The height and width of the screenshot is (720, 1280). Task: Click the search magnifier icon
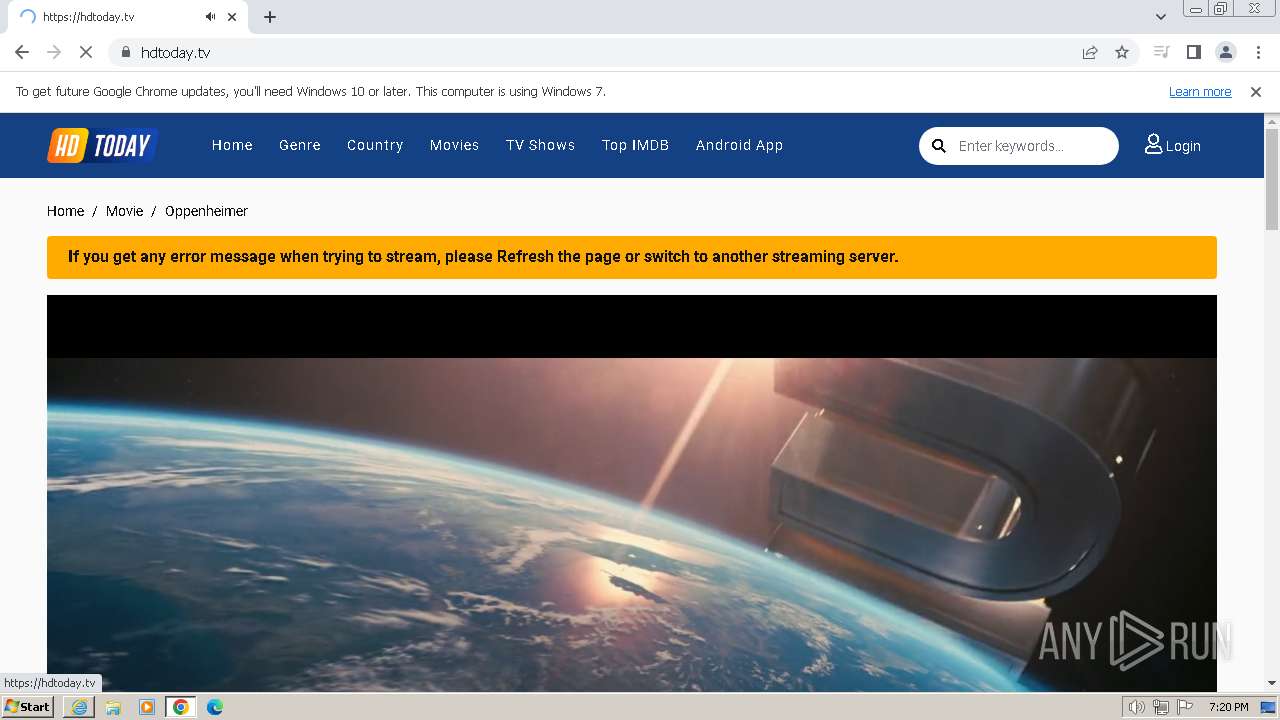(x=938, y=146)
